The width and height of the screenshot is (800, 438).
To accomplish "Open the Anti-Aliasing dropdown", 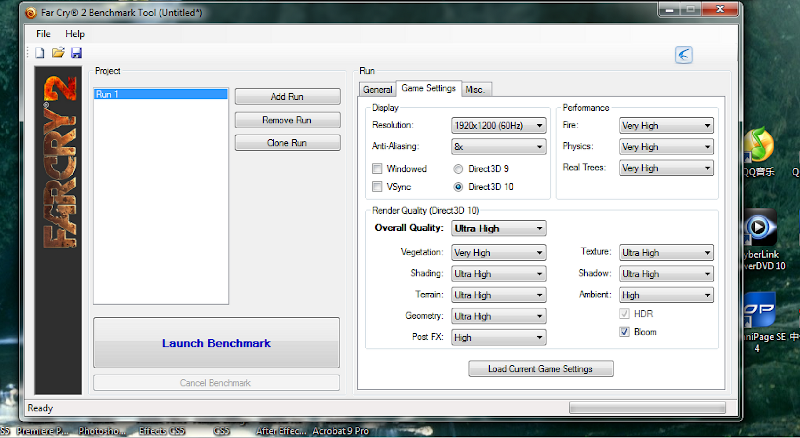I will click(498, 147).
